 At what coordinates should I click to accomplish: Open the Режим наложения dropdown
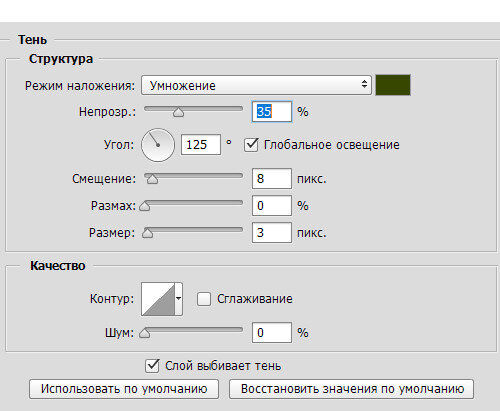point(256,85)
